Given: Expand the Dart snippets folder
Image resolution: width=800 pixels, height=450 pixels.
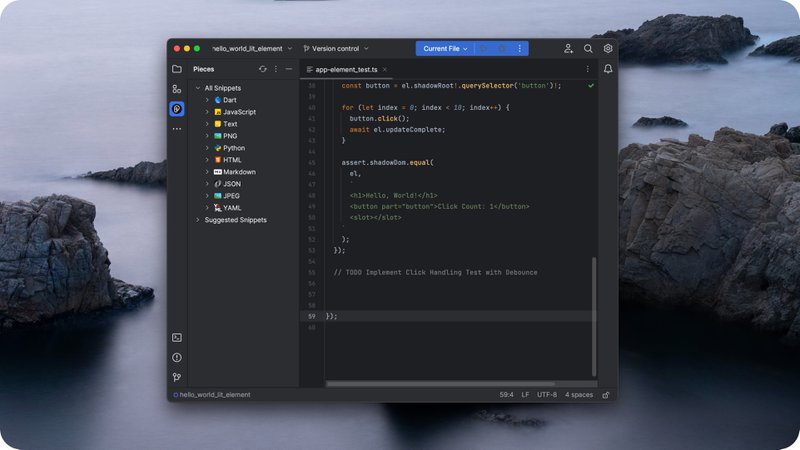Looking at the screenshot, I should pos(207,100).
